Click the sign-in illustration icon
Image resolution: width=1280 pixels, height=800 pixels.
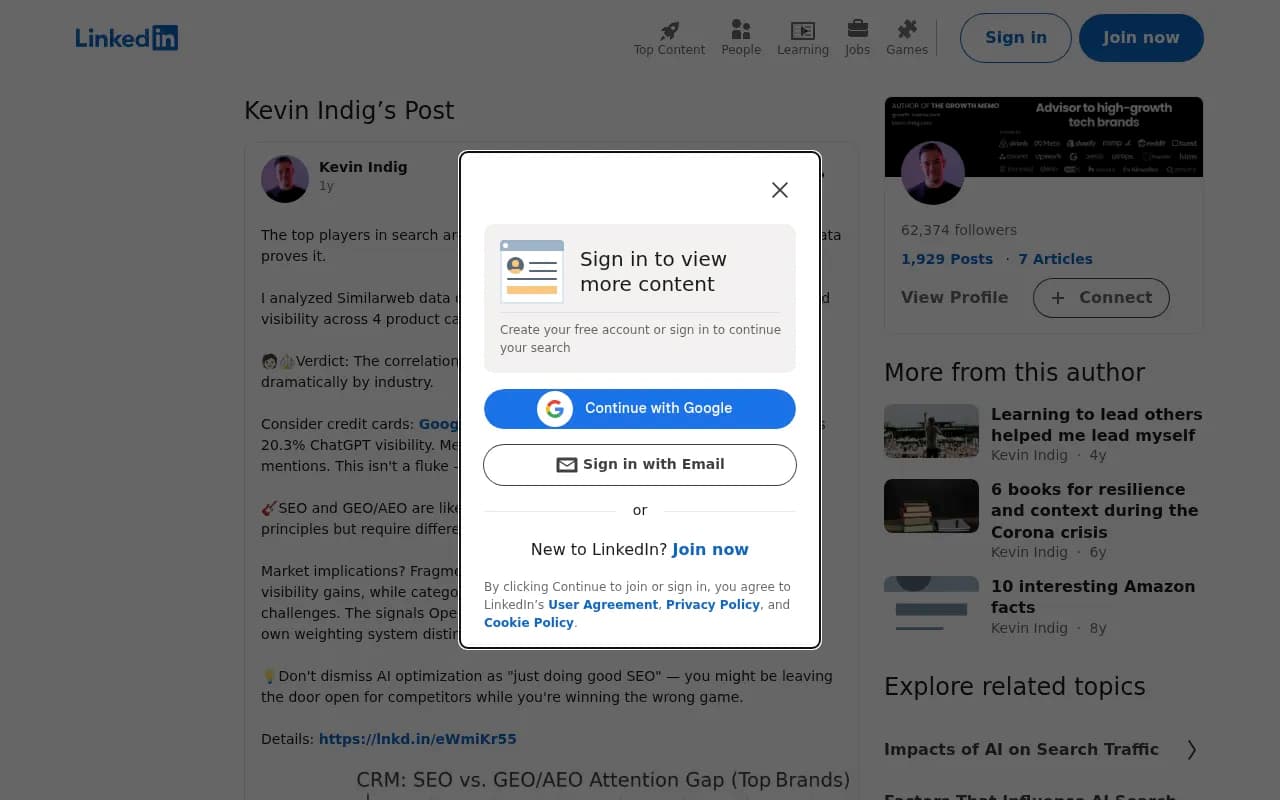tap(532, 271)
